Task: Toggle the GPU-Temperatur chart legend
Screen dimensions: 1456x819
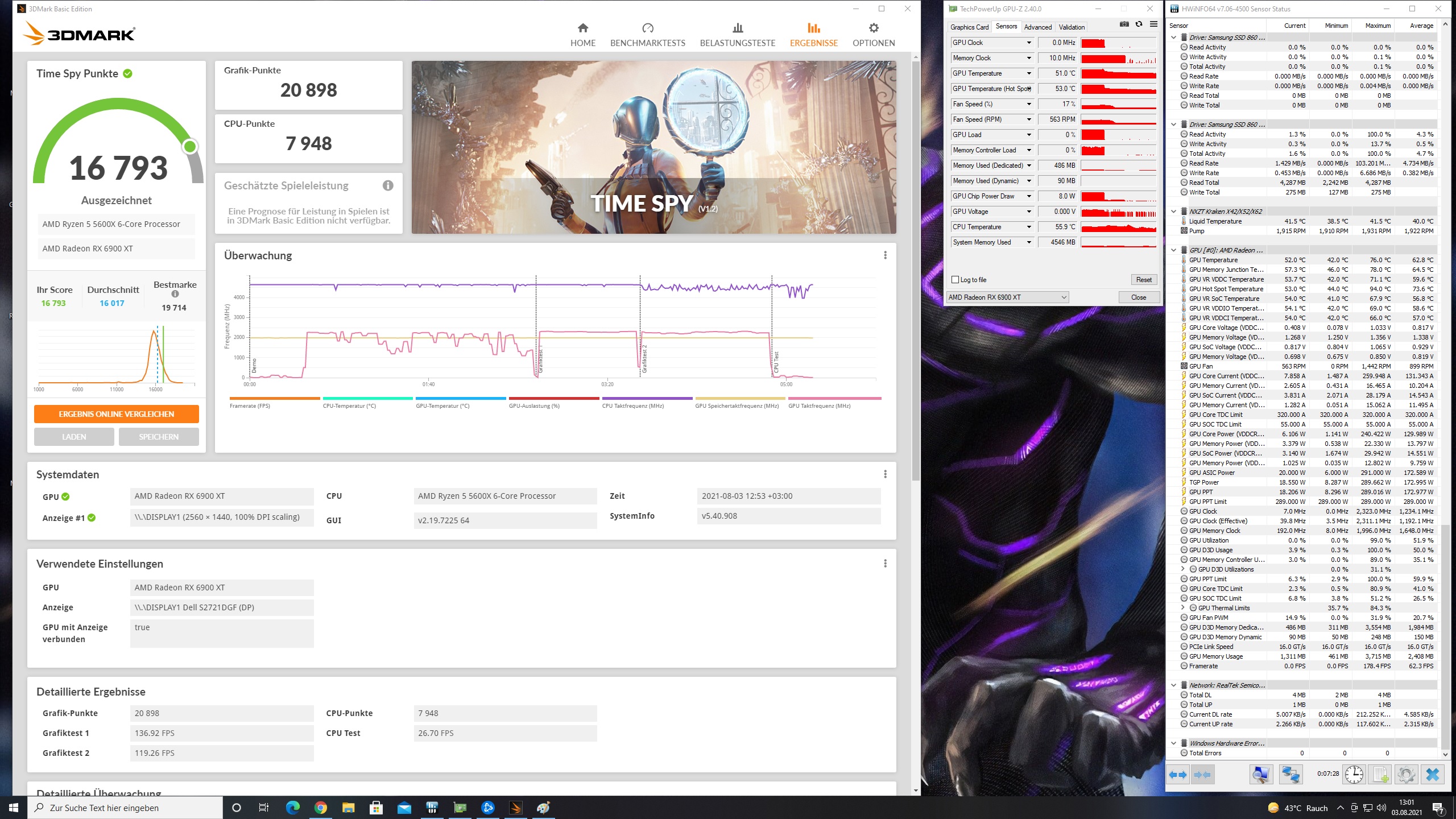Action: pyautogui.click(x=442, y=406)
